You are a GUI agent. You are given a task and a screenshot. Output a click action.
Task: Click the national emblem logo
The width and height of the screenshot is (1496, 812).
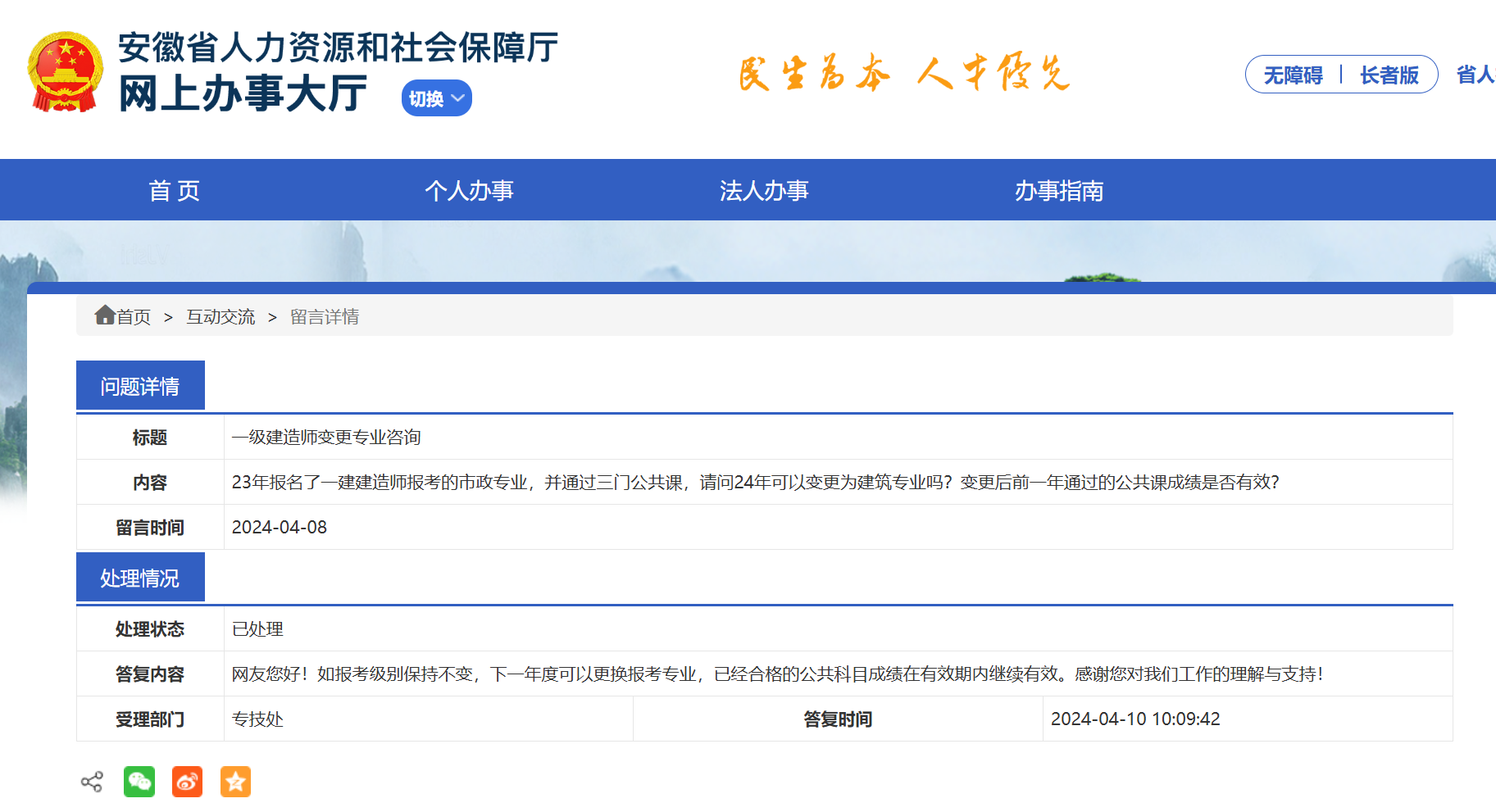coord(66,72)
